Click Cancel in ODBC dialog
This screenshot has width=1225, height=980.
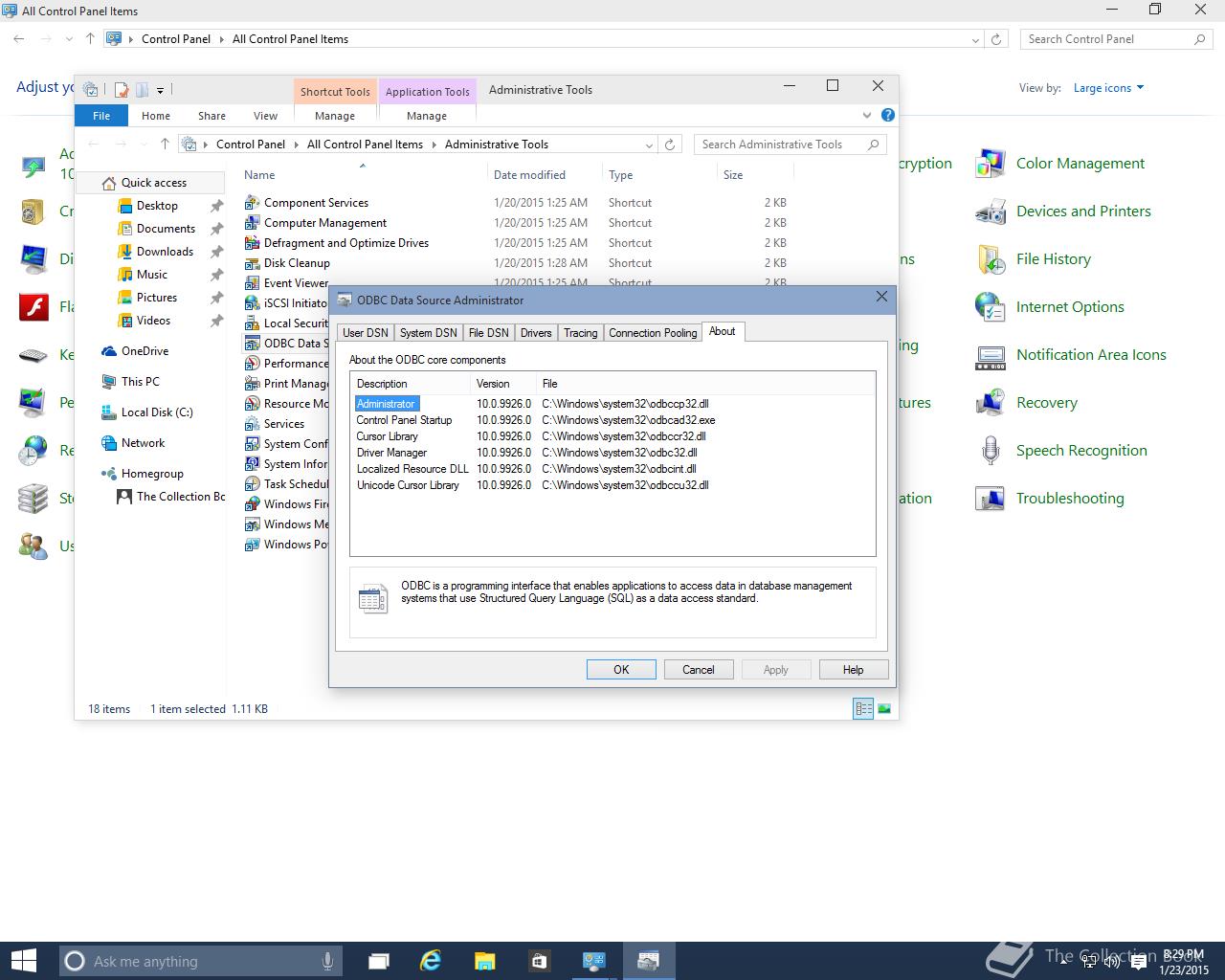coord(699,670)
